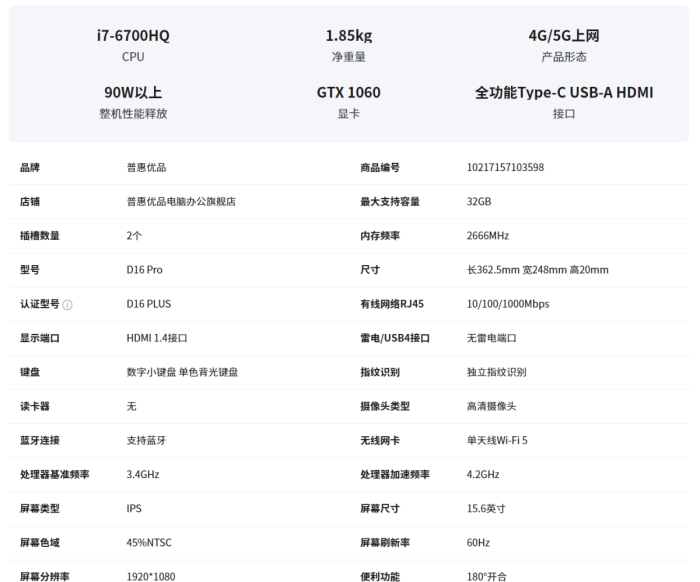This screenshot has width=700, height=582.
Task: Click the 读卡器 row label
Action: click(x=35, y=406)
